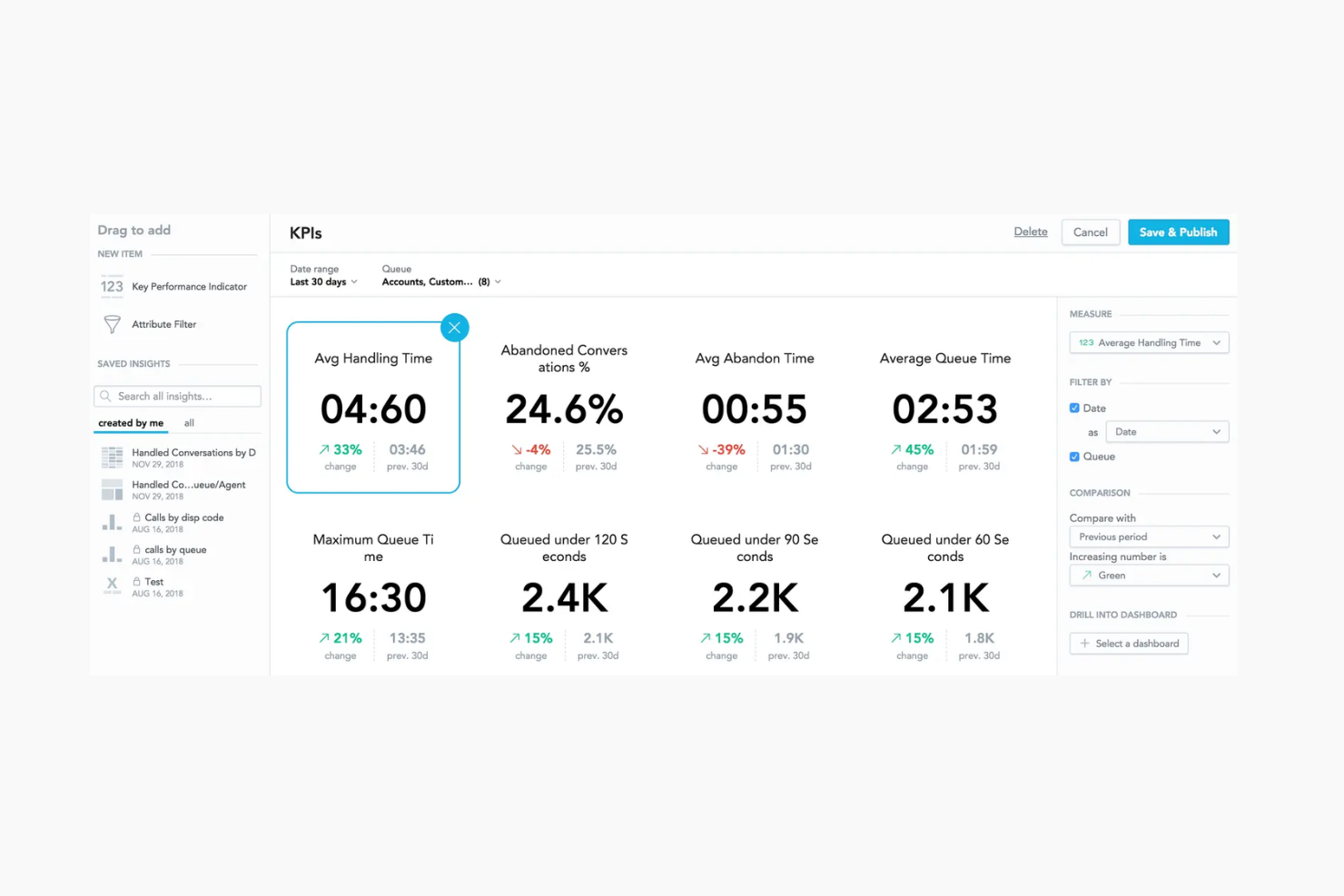1344x896 pixels.
Task: Select the Queued under 90 Seconds KPI
Action: point(755,596)
